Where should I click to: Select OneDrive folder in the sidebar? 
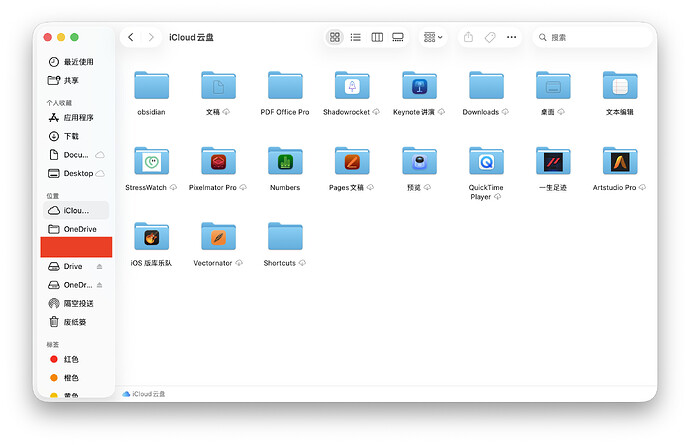[76, 229]
